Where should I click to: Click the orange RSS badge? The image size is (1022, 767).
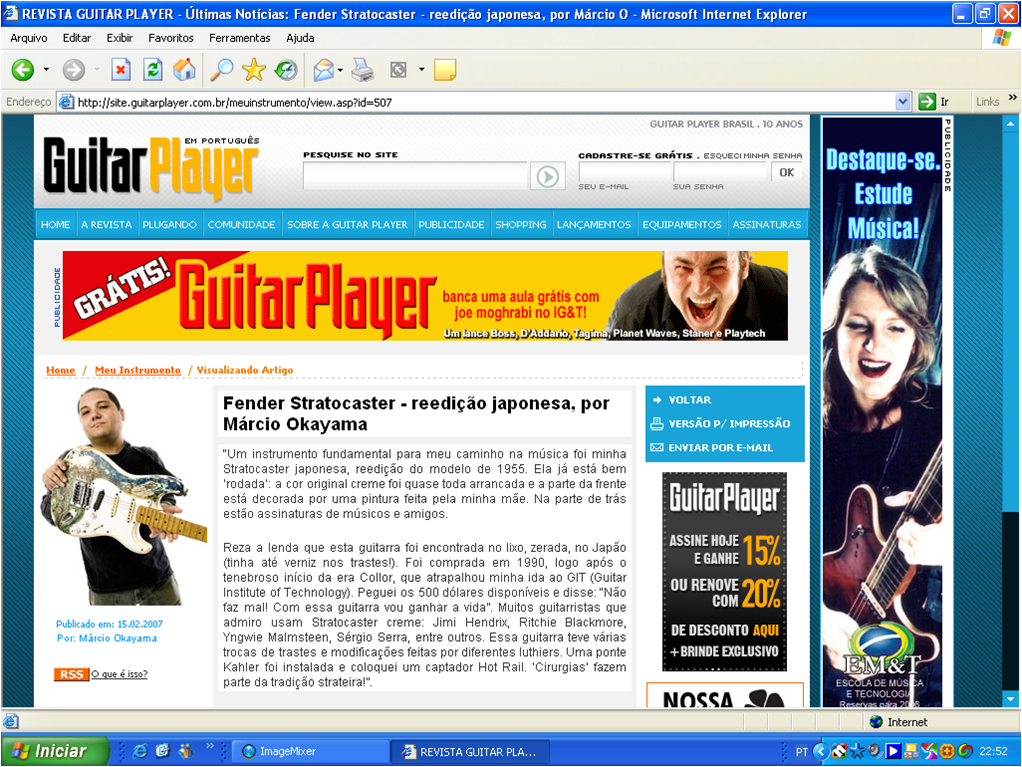coord(71,674)
